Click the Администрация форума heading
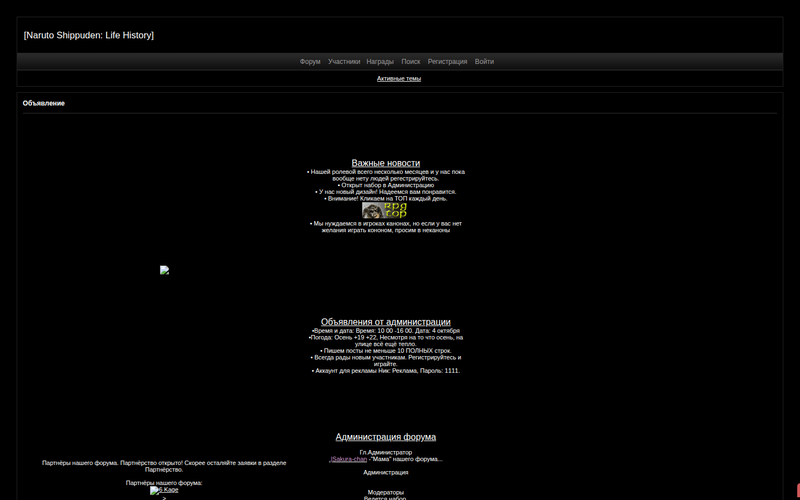This screenshot has width=800, height=500. coord(386,437)
